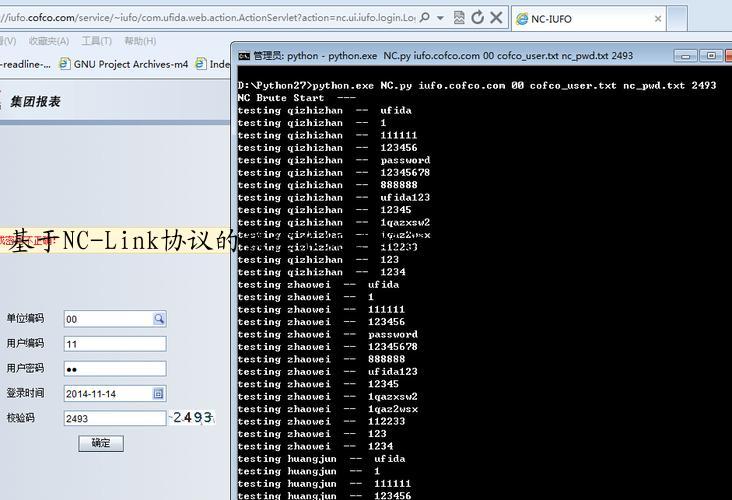Click the compatibility view icon

pos(459,18)
